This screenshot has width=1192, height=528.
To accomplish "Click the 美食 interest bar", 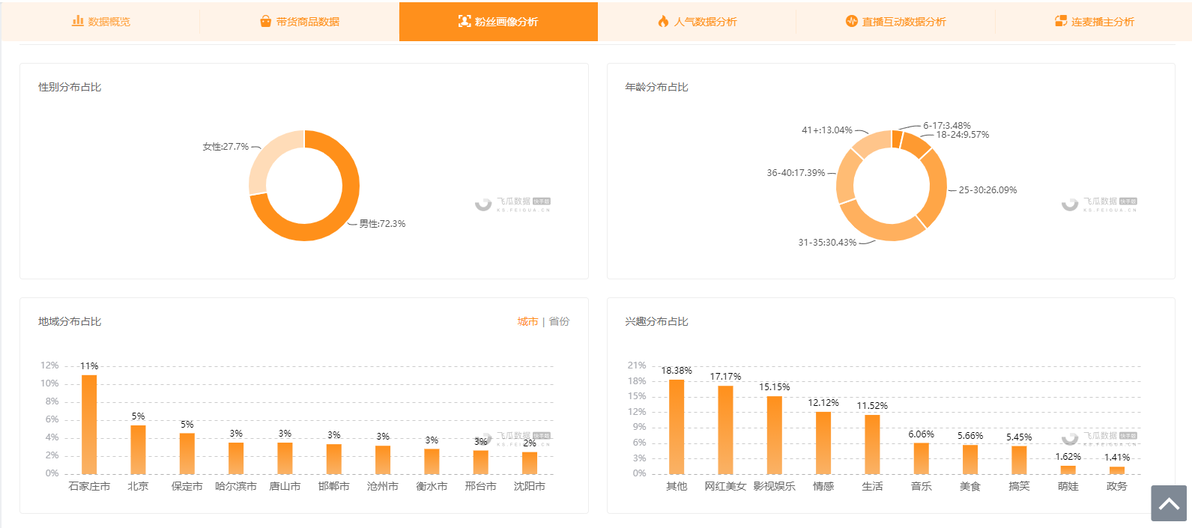I will tap(970, 460).
